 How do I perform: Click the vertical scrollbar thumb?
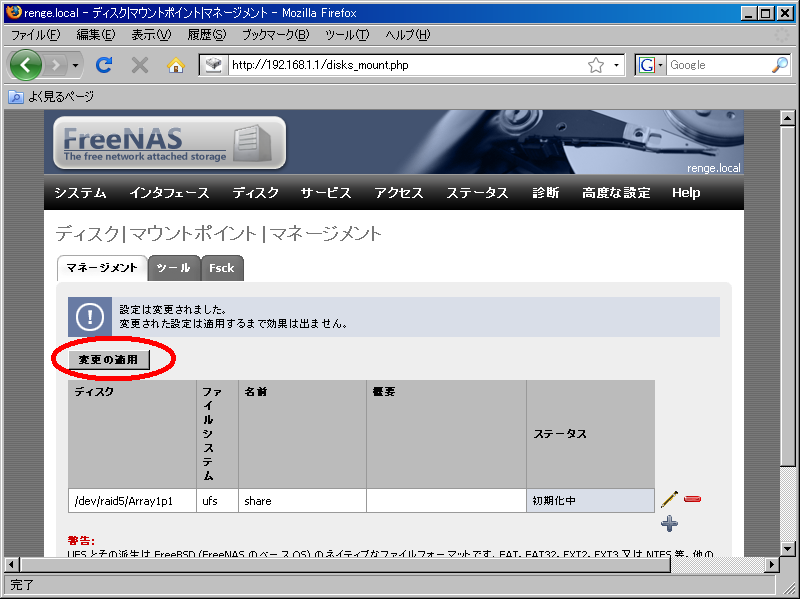coord(787,296)
